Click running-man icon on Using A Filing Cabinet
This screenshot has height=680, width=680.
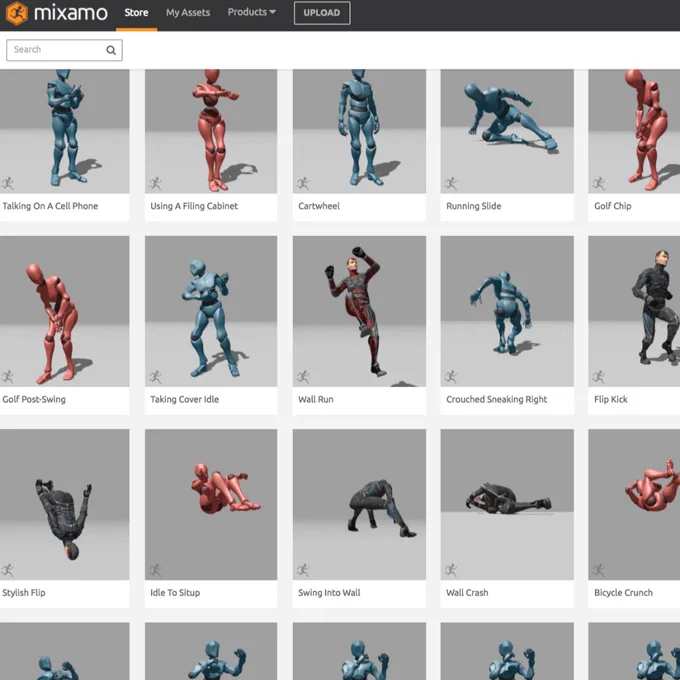pos(155,183)
